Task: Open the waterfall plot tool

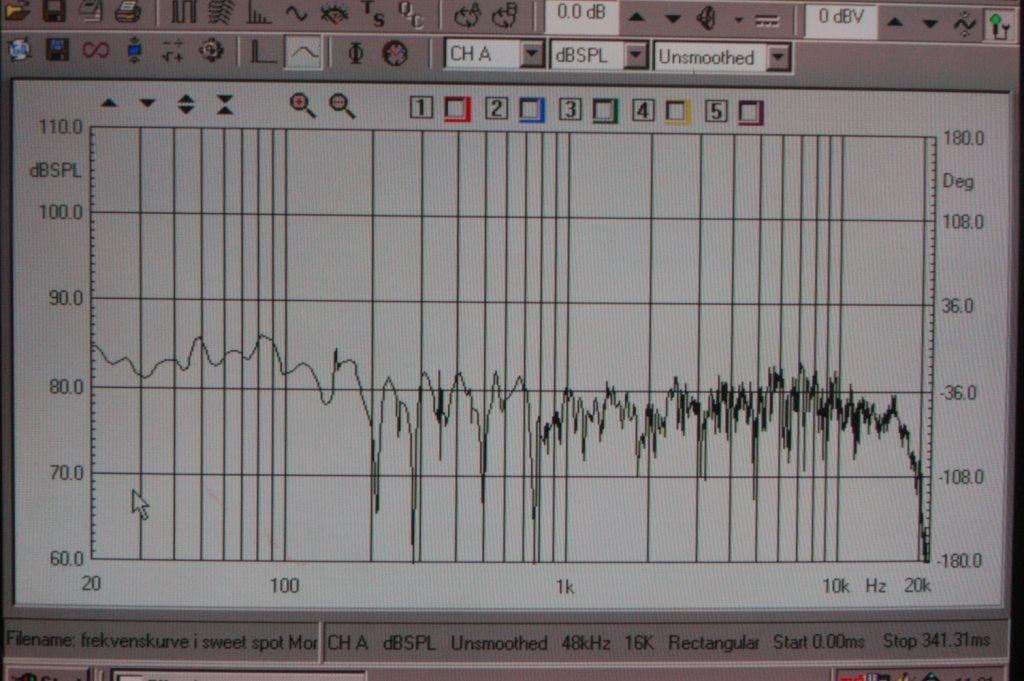Action: (221, 12)
